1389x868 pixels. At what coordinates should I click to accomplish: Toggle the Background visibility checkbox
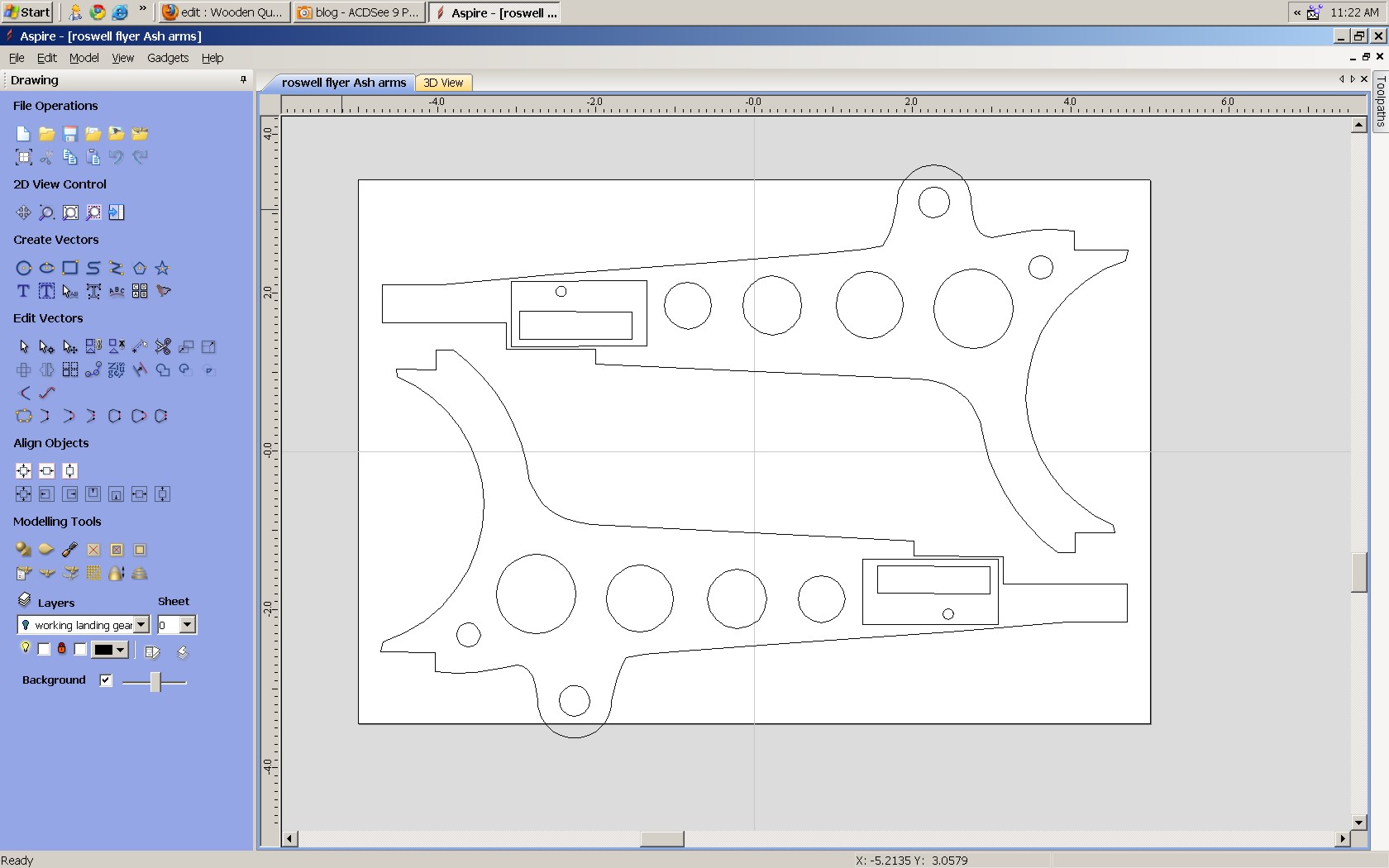105,680
